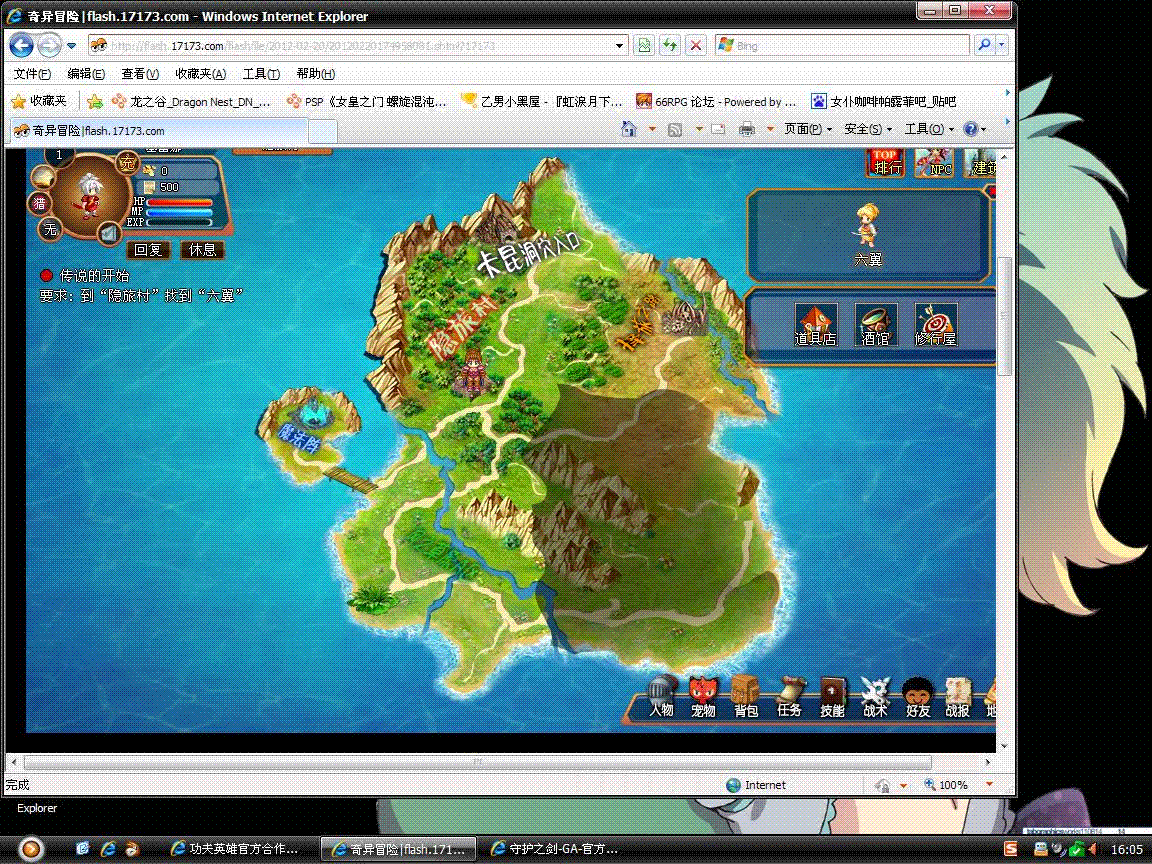
Task: Select 木昆洞穴入口 cave entrance on map
Action: point(529,254)
